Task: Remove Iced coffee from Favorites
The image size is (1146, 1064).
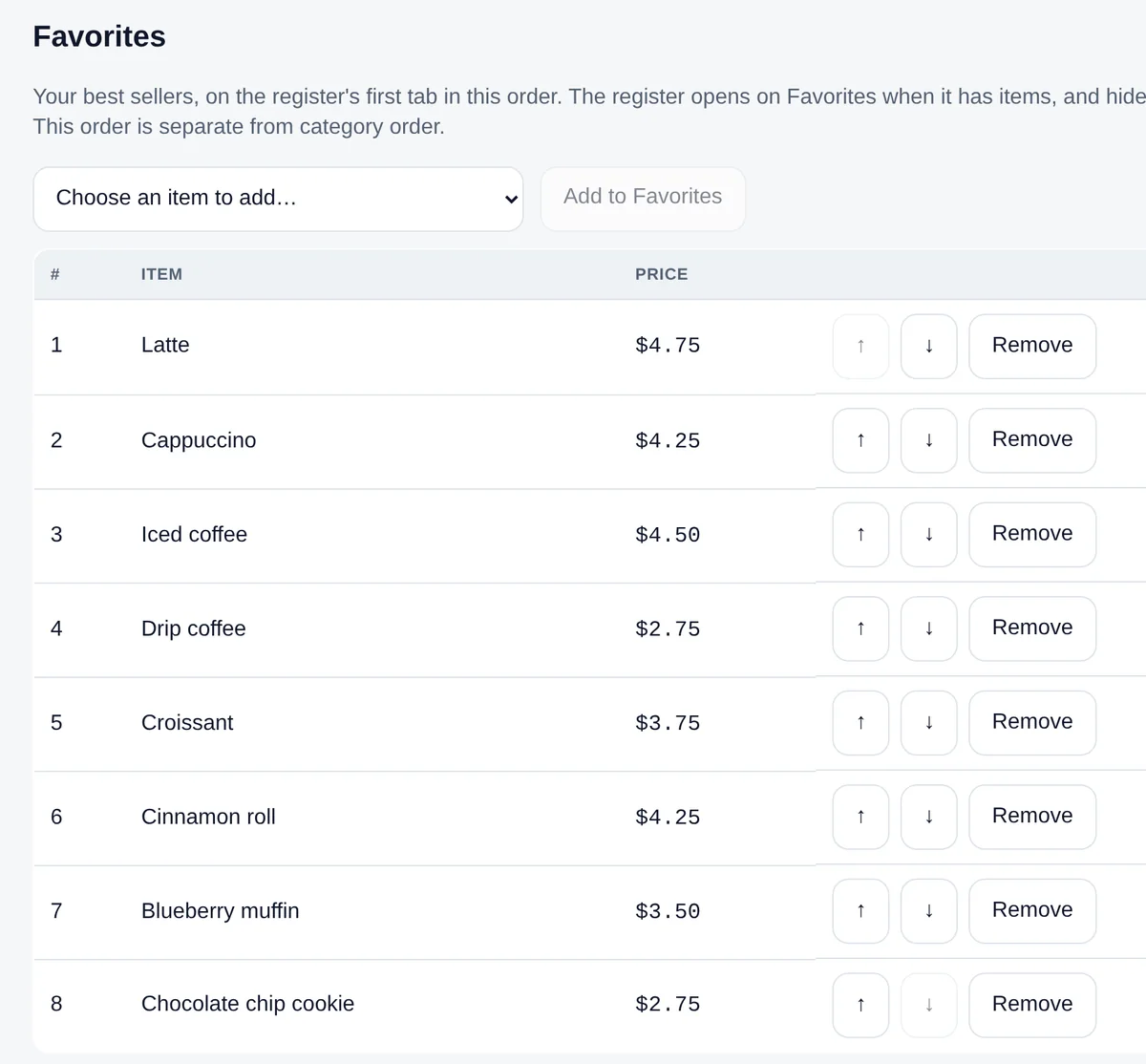Action: pyautogui.click(x=1032, y=534)
